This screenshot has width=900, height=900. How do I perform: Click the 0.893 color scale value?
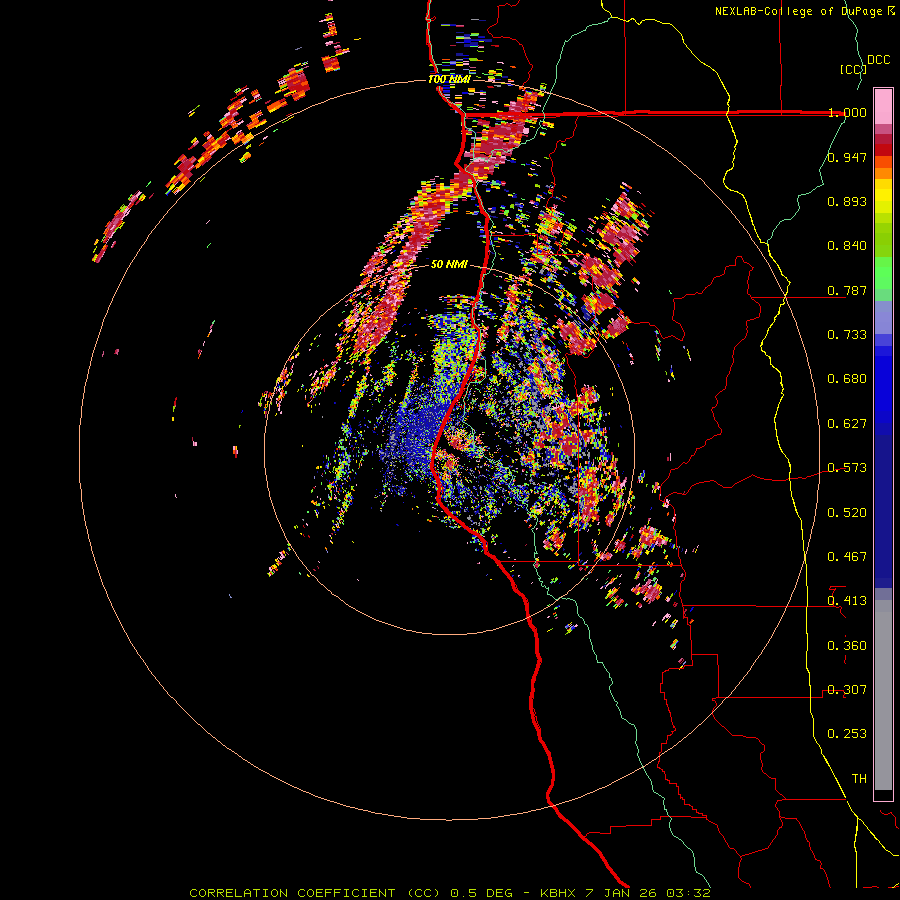point(847,201)
